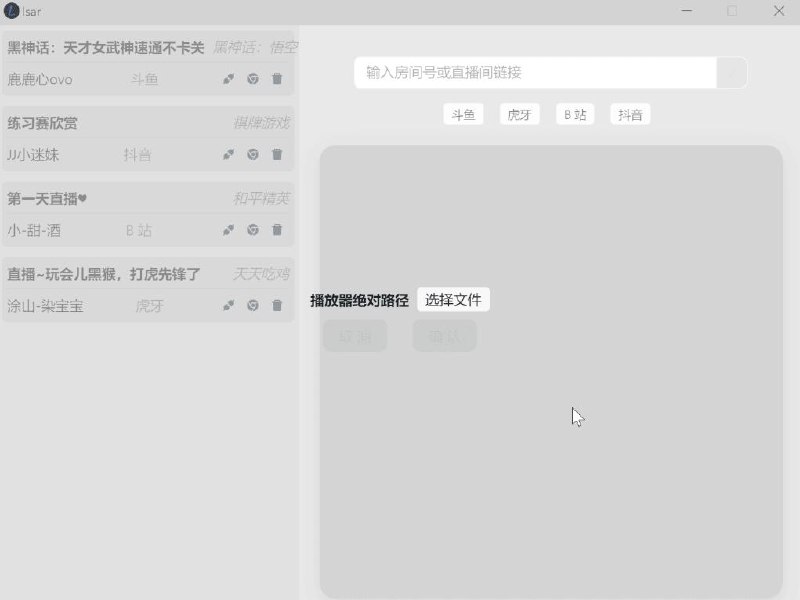This screenshot has width=800, height=600.
Task: Delete the 鹿鹿心ovo entry with trash icon
Action: (277, 79)
